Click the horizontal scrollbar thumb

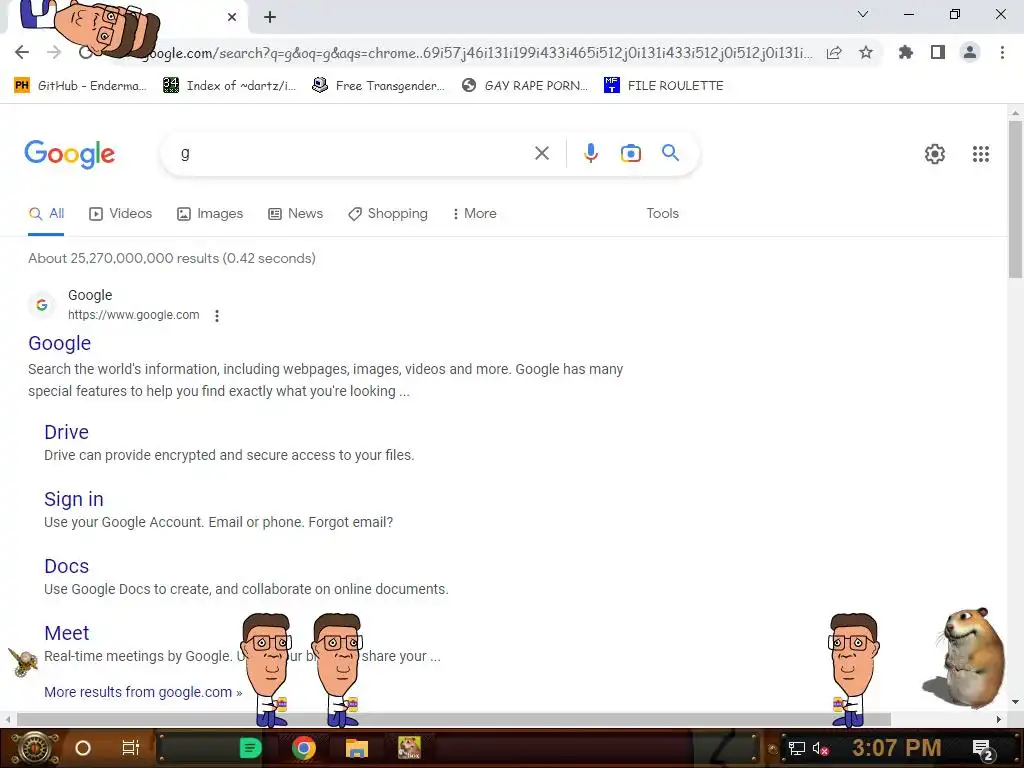pos(453,719)
